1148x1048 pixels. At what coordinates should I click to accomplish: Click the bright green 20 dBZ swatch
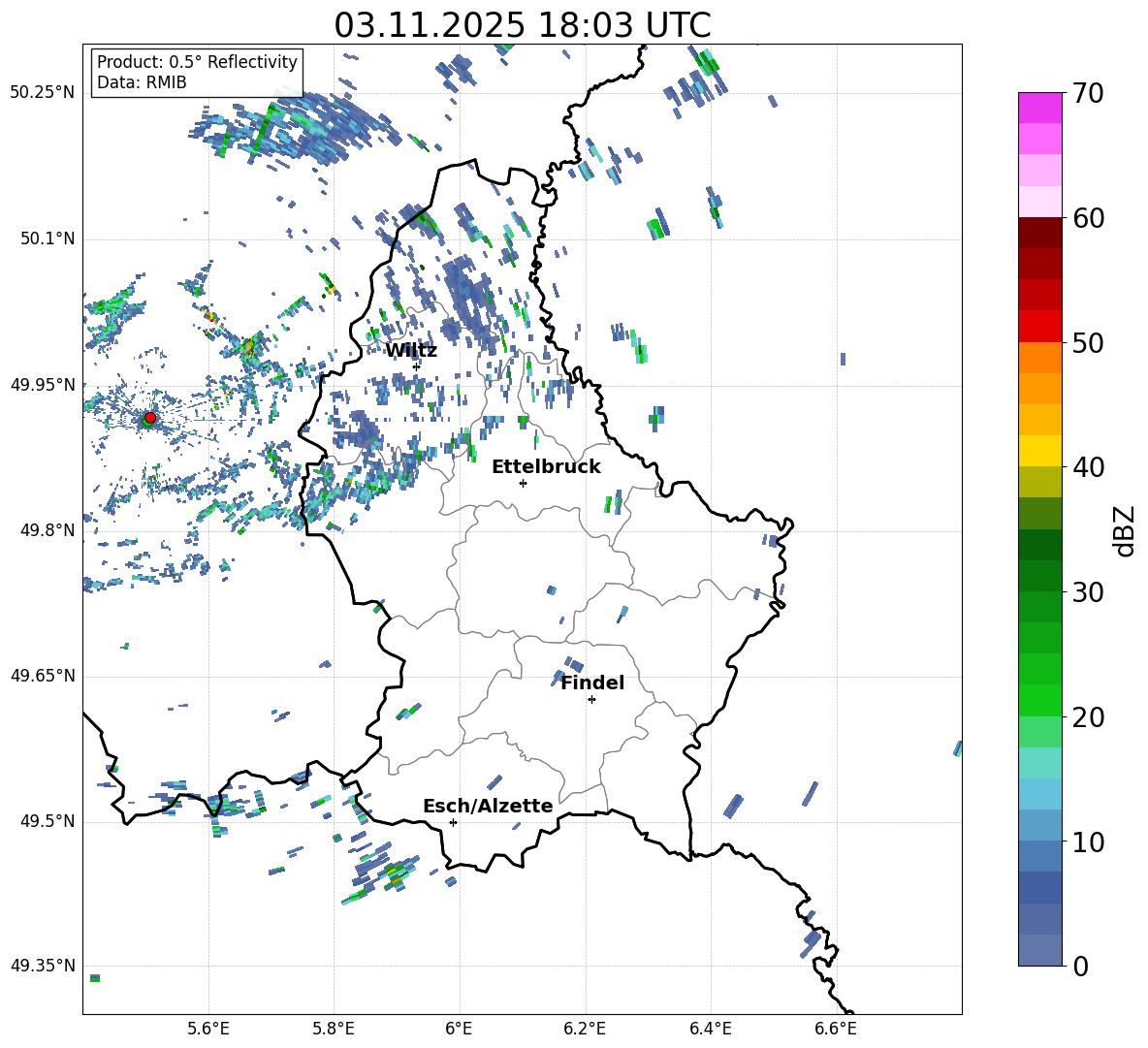(1040, 700)
